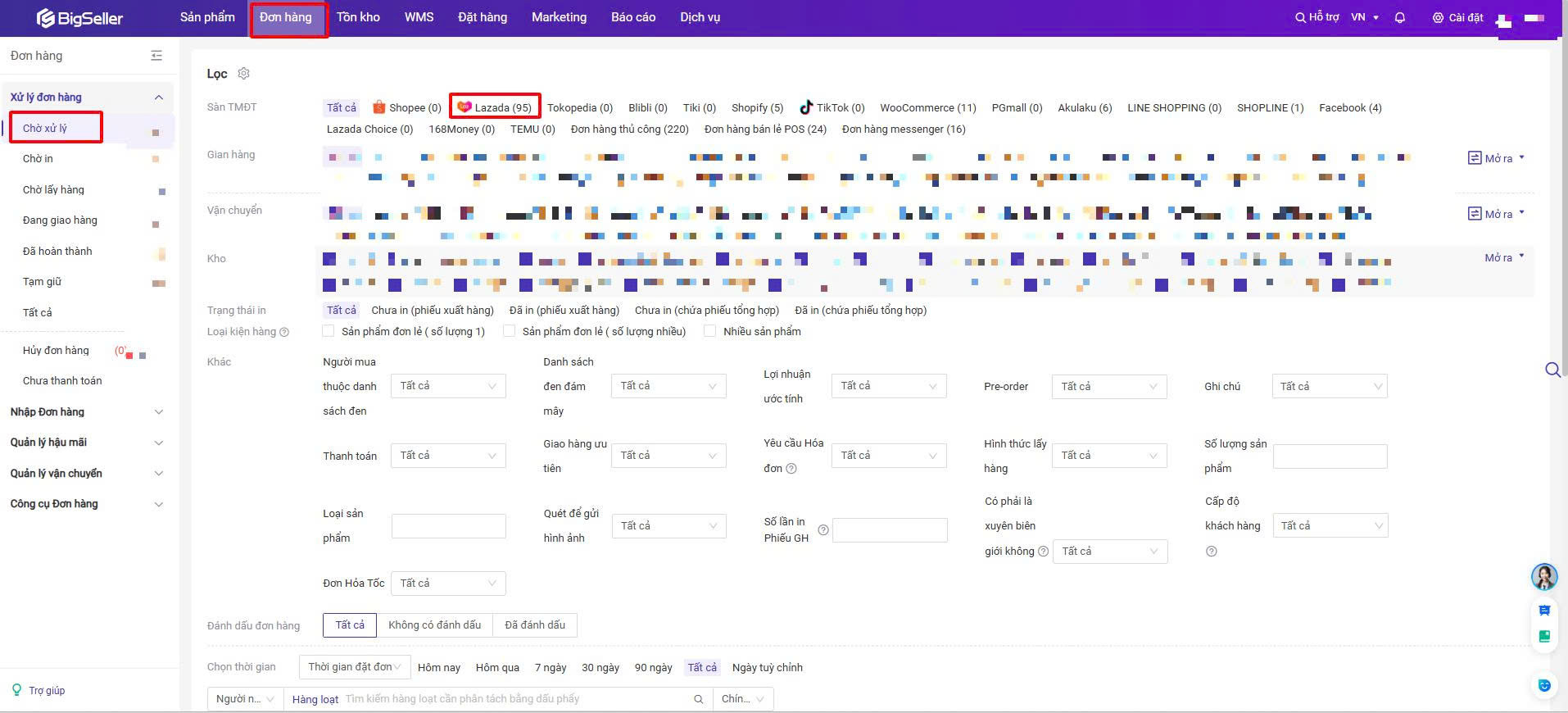Click search icon in batch search box
The height and width of the screenshot is (713, 1568).
698,699
